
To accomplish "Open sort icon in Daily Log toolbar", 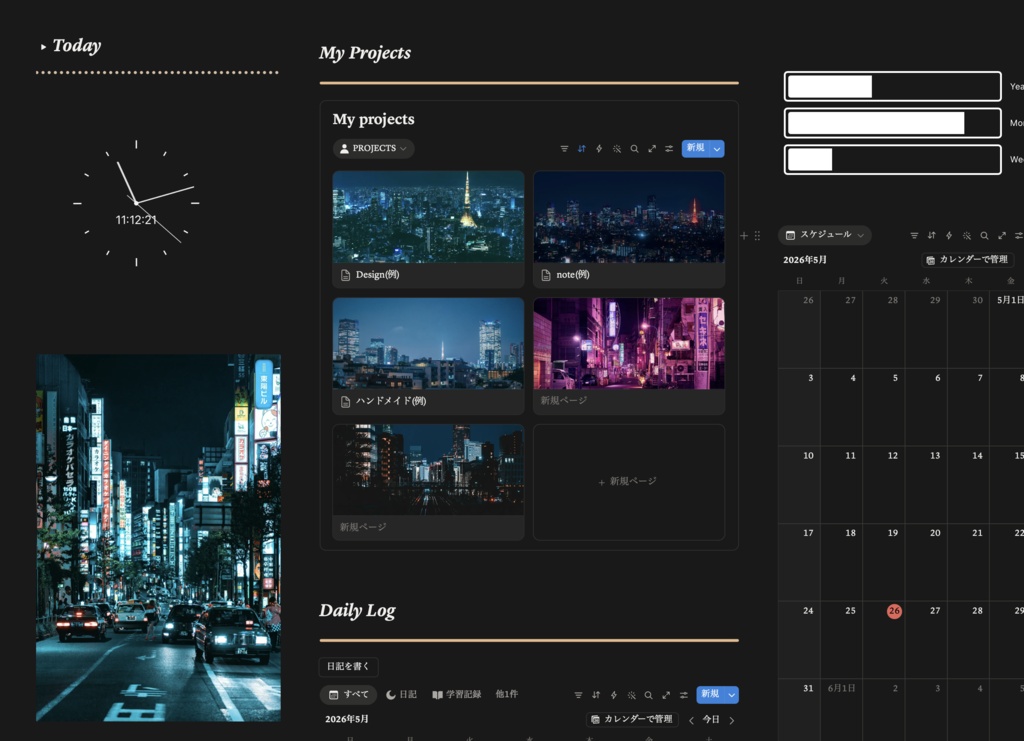I will pos(596,695).
